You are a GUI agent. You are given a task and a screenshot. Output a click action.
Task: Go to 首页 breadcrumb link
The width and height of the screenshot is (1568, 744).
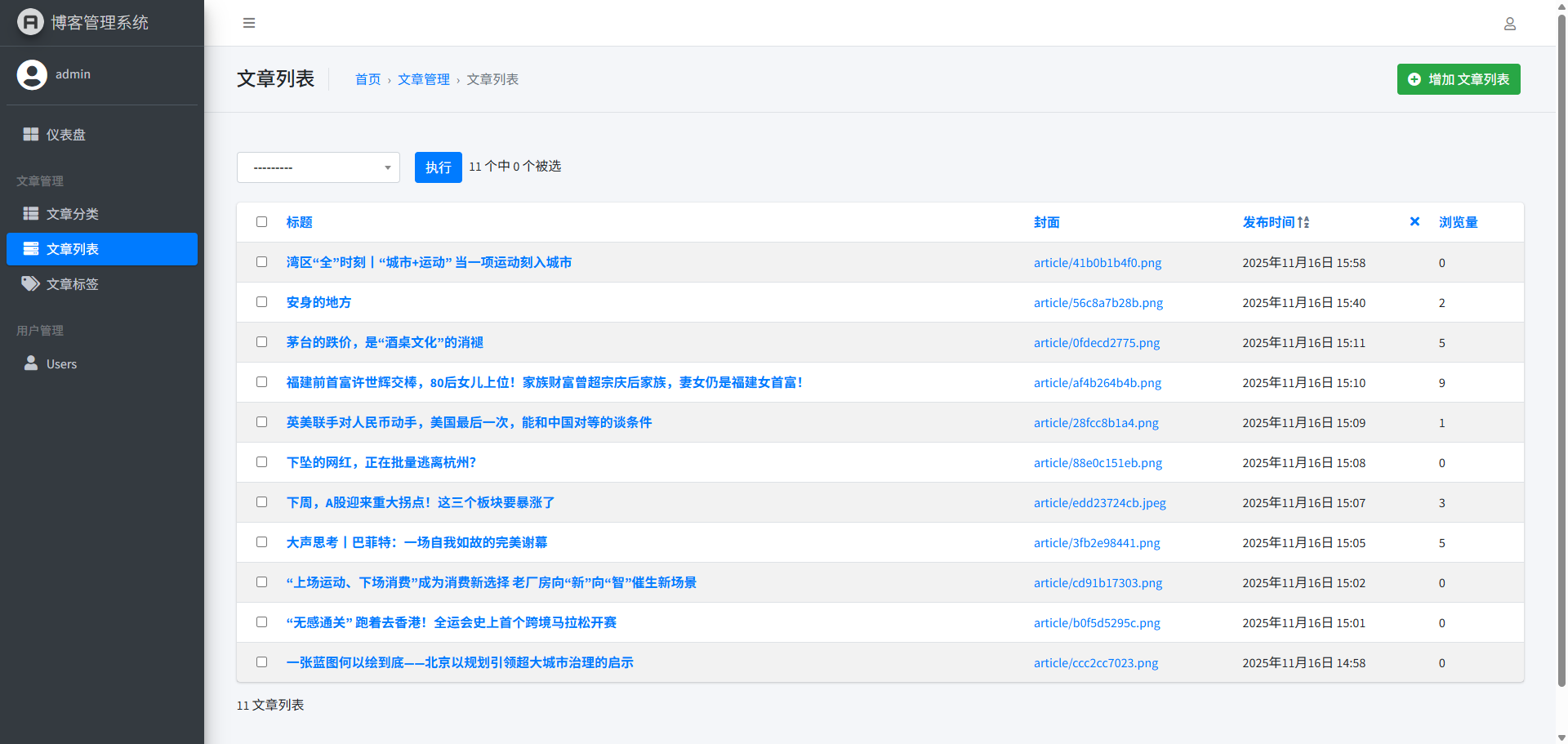click(368, 79)
